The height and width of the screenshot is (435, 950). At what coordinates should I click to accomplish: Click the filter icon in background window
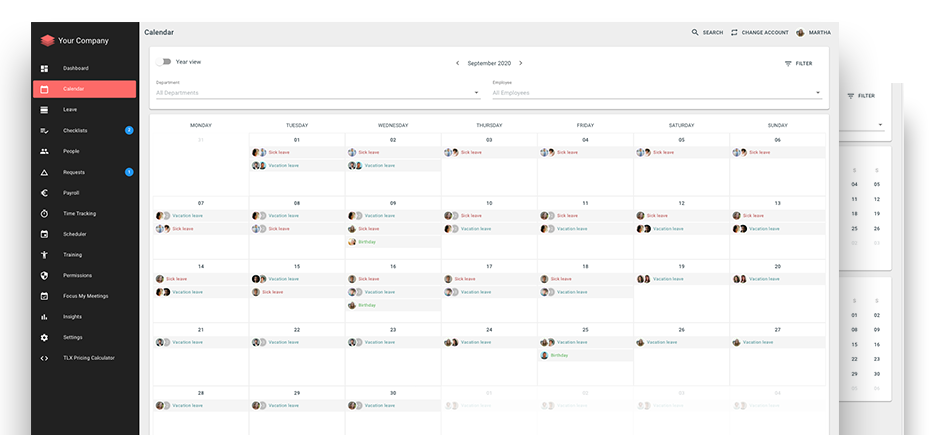(x=851, y=96)
